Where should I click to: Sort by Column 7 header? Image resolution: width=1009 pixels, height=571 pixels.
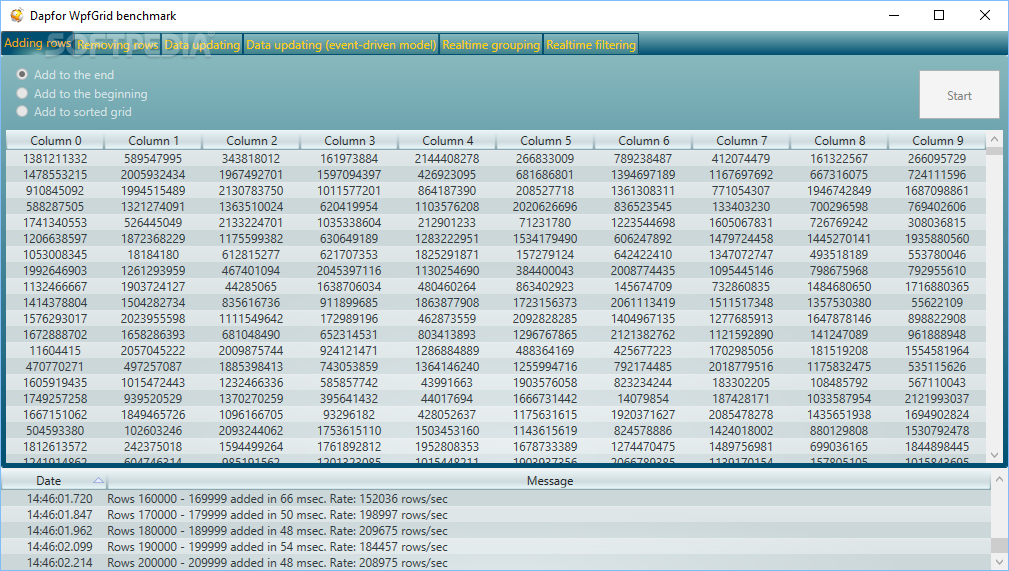[x=741, y=140]
